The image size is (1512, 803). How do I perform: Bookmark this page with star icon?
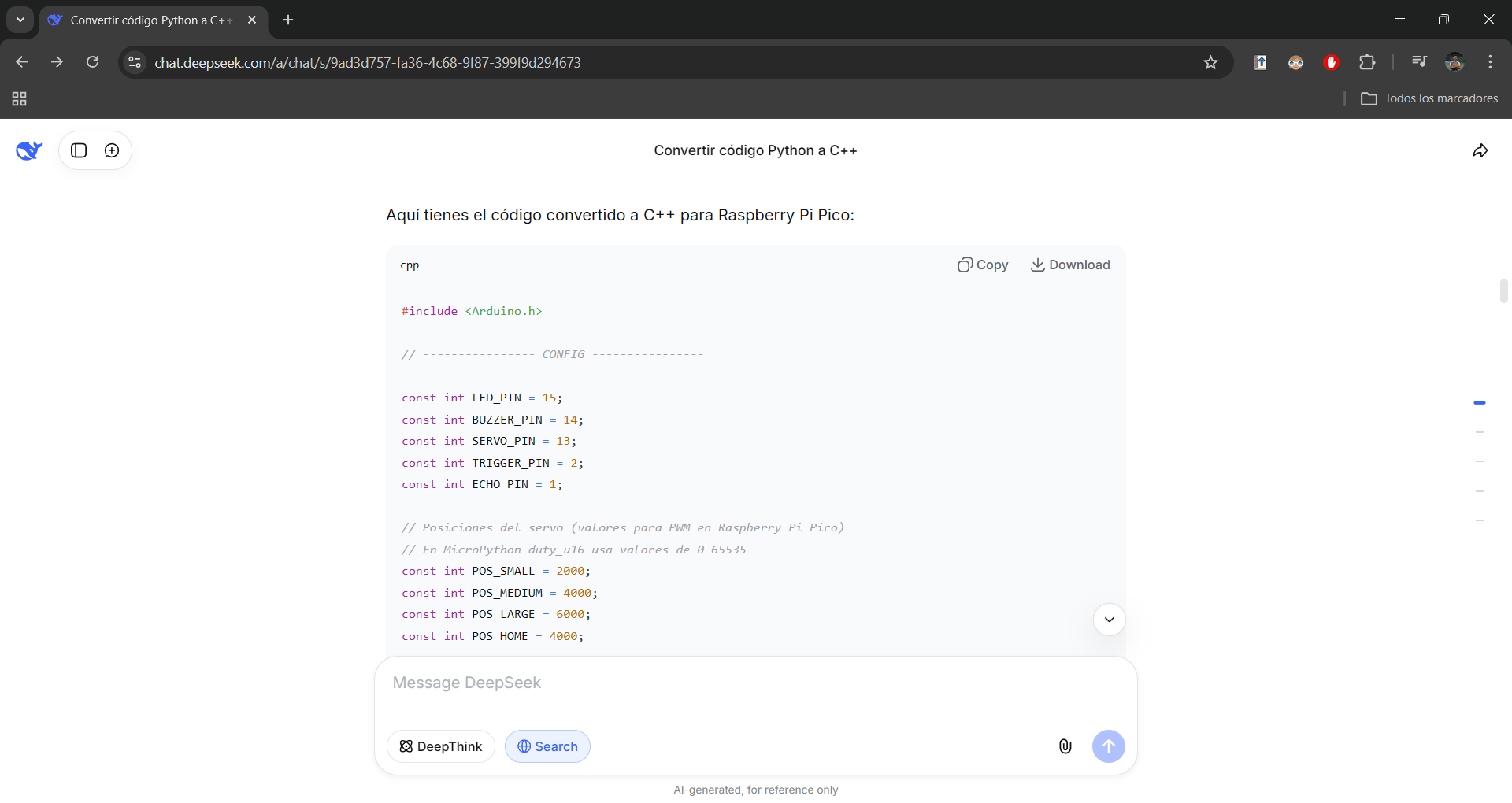[x=1210, y=62]
